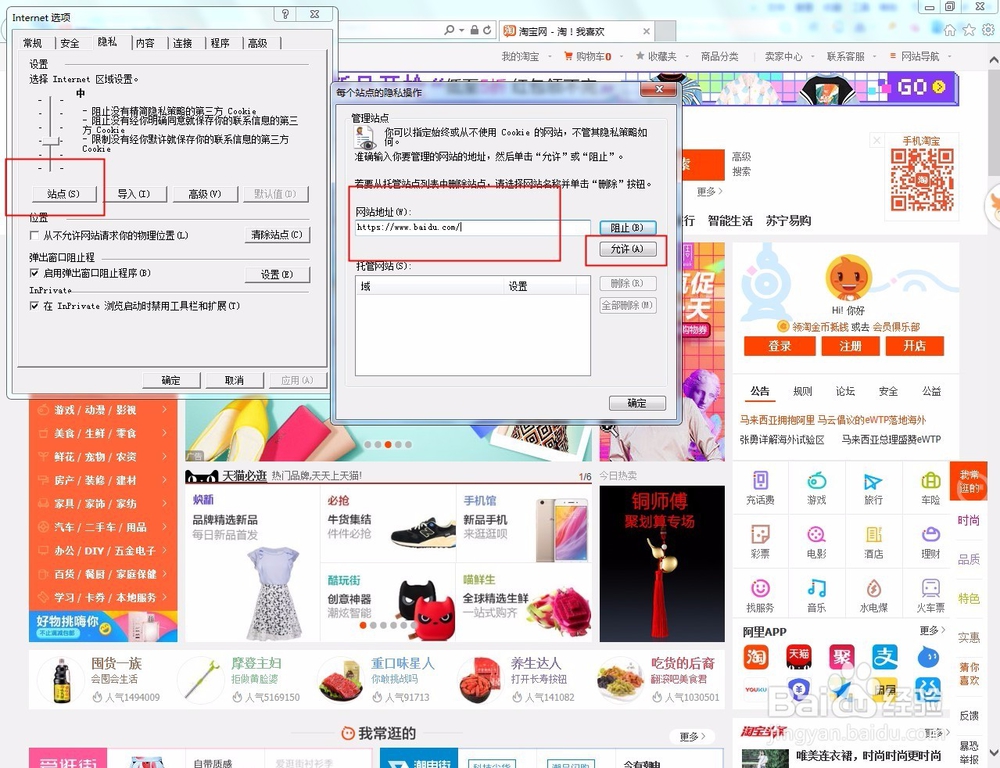Click the 导入(I) button

[x=134, y=194]
